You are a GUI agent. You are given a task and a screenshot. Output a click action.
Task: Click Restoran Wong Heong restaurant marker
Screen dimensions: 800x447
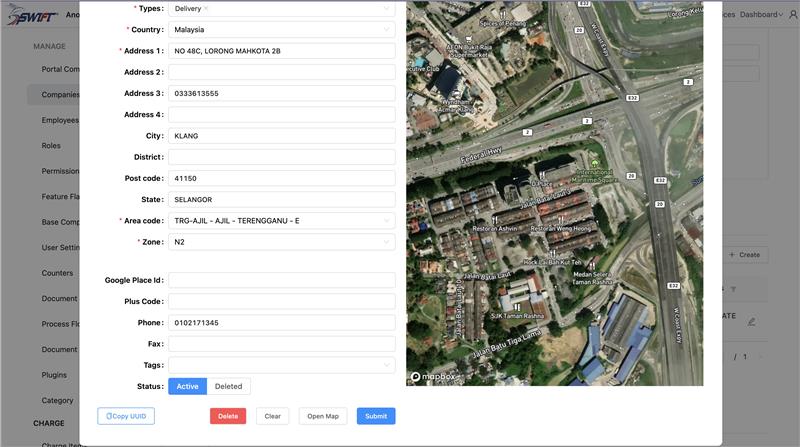pyautogui.click(x=561, y=220)
